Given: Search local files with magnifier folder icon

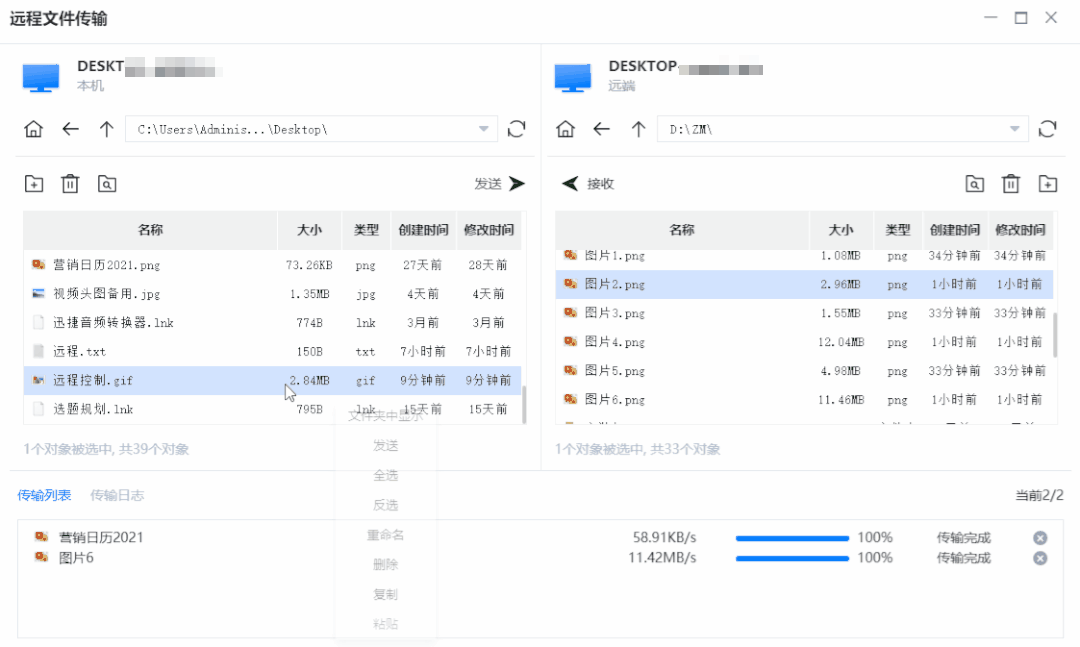Looking at the screenshot, I should [107, 184].
